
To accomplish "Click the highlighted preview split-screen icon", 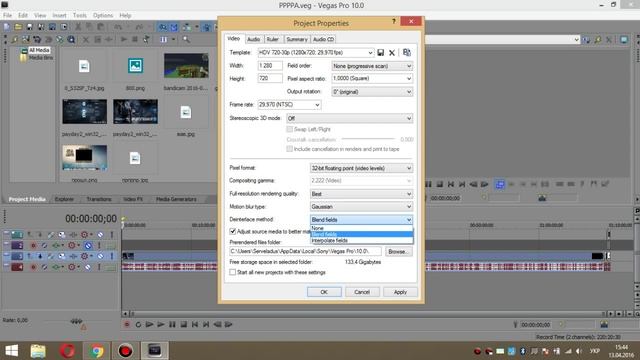I will (500, 184).
